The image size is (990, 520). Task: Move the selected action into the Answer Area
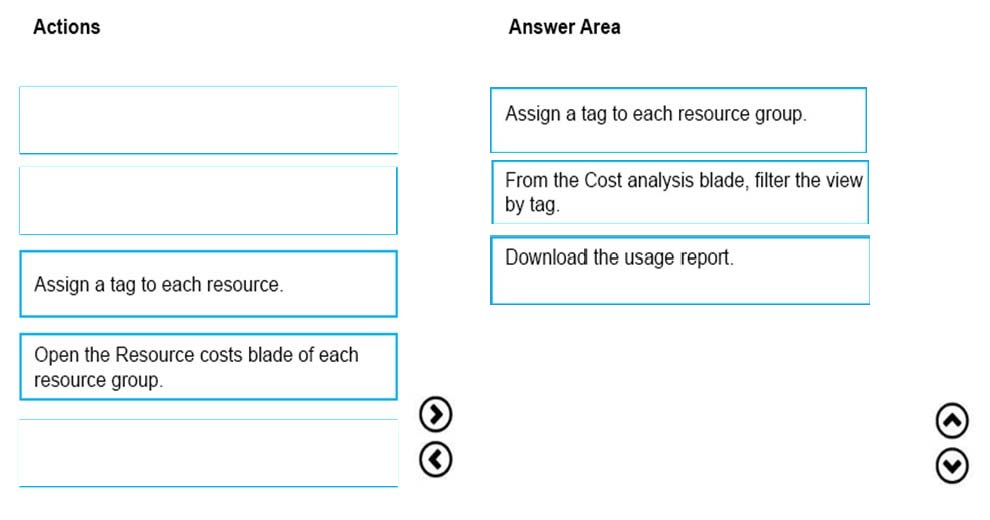[x=436, y=414]
